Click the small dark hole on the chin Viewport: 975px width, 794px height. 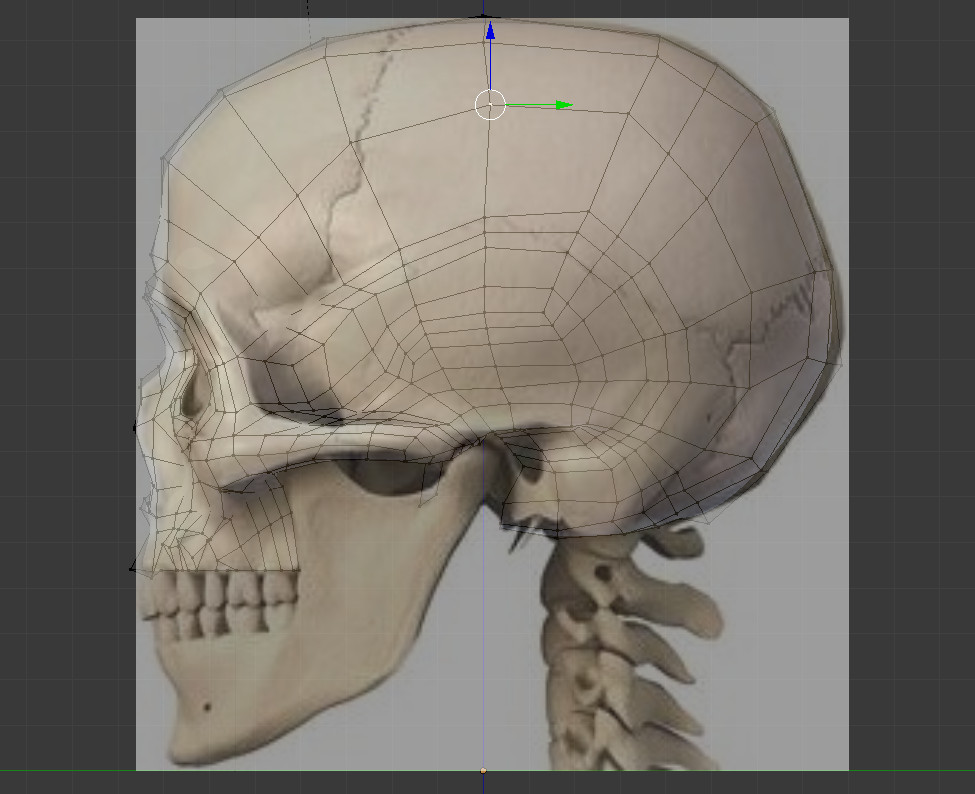[x=207, y=706]
